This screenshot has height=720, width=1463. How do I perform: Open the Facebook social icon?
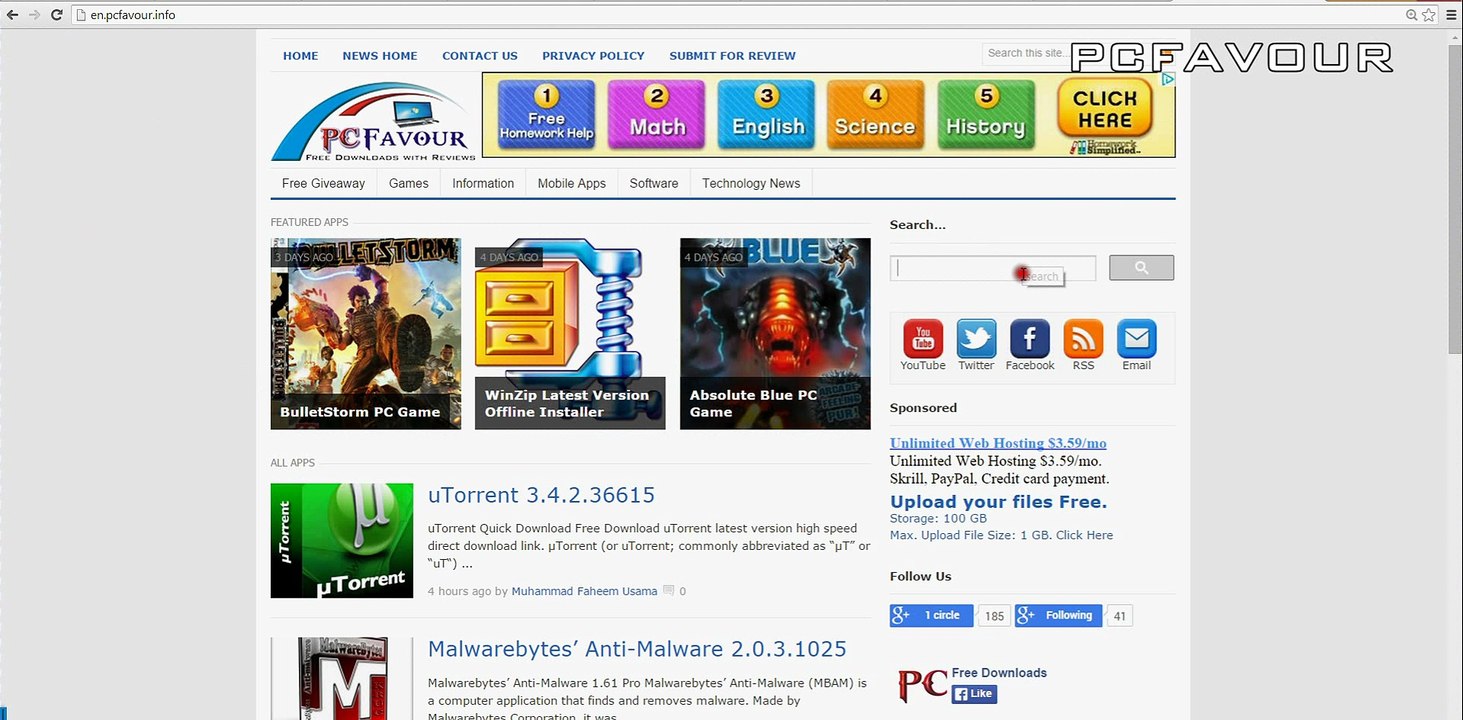pyautogui.click(x=1030, y=339)
